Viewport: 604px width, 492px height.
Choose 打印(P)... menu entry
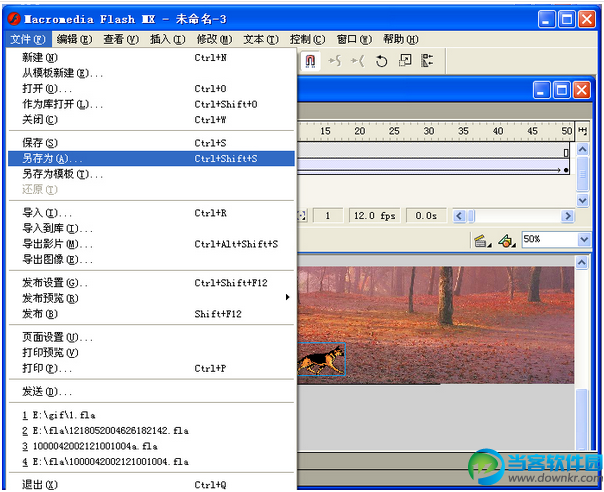pos(151,368)
